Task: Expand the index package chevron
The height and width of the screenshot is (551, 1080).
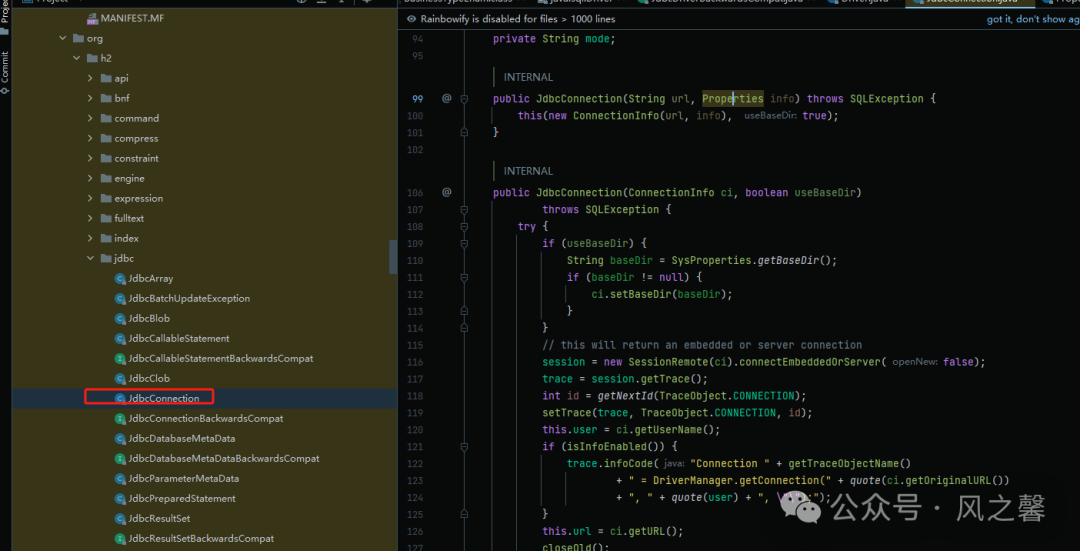Action: pyautogui.click(x=90, y=238)
